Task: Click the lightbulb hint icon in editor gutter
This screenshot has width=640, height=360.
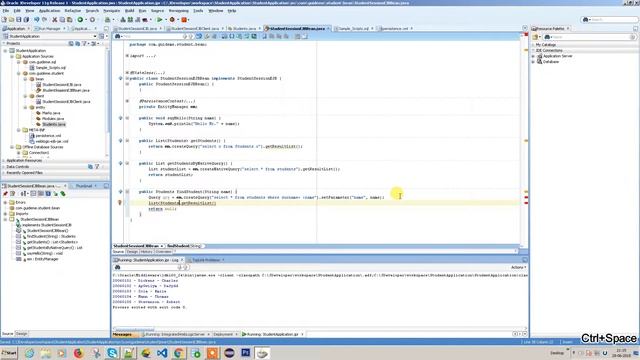Action: coord(120,202)
